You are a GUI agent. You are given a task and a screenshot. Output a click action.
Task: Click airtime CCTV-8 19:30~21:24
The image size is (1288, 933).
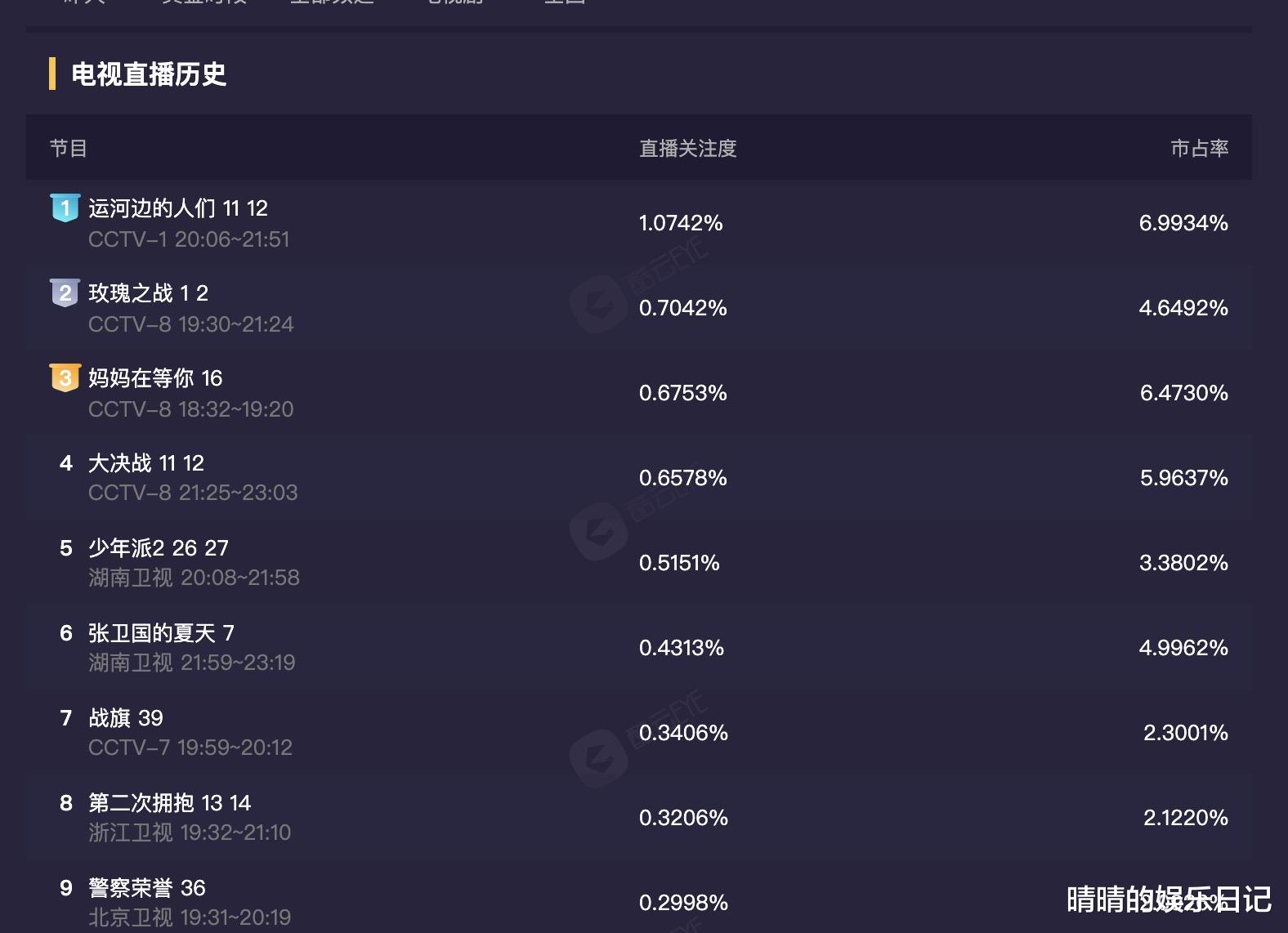click(x=191, y=324)
